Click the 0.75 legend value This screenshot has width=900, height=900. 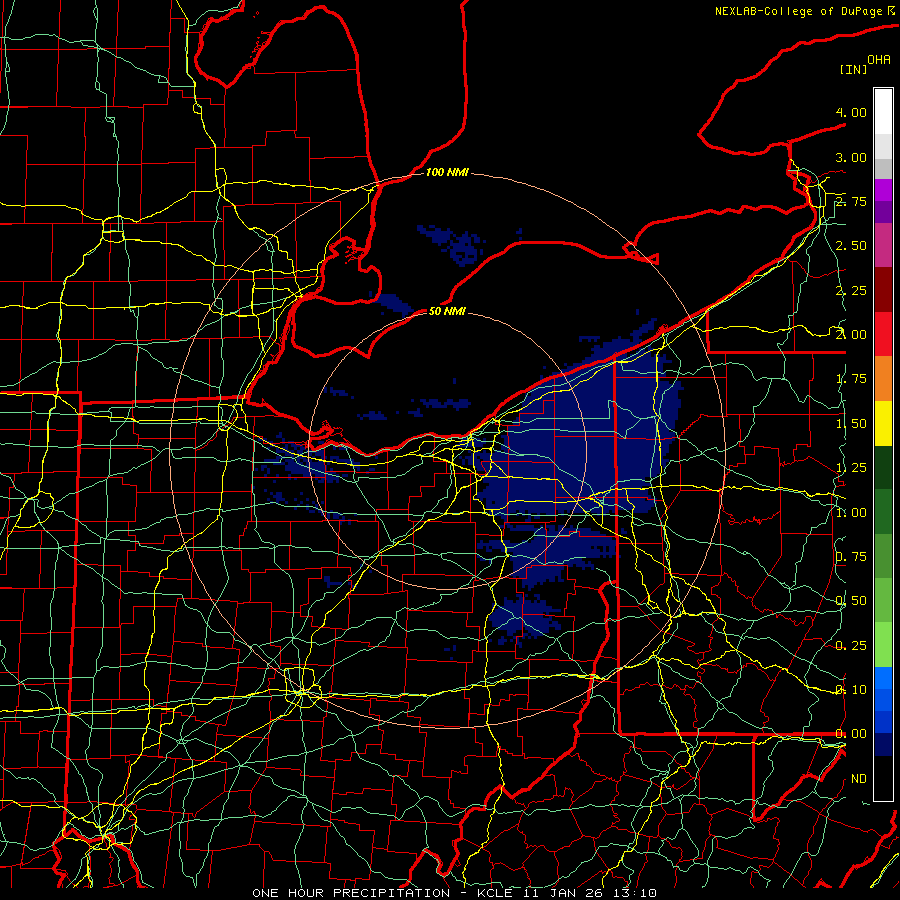pos(851,557)
